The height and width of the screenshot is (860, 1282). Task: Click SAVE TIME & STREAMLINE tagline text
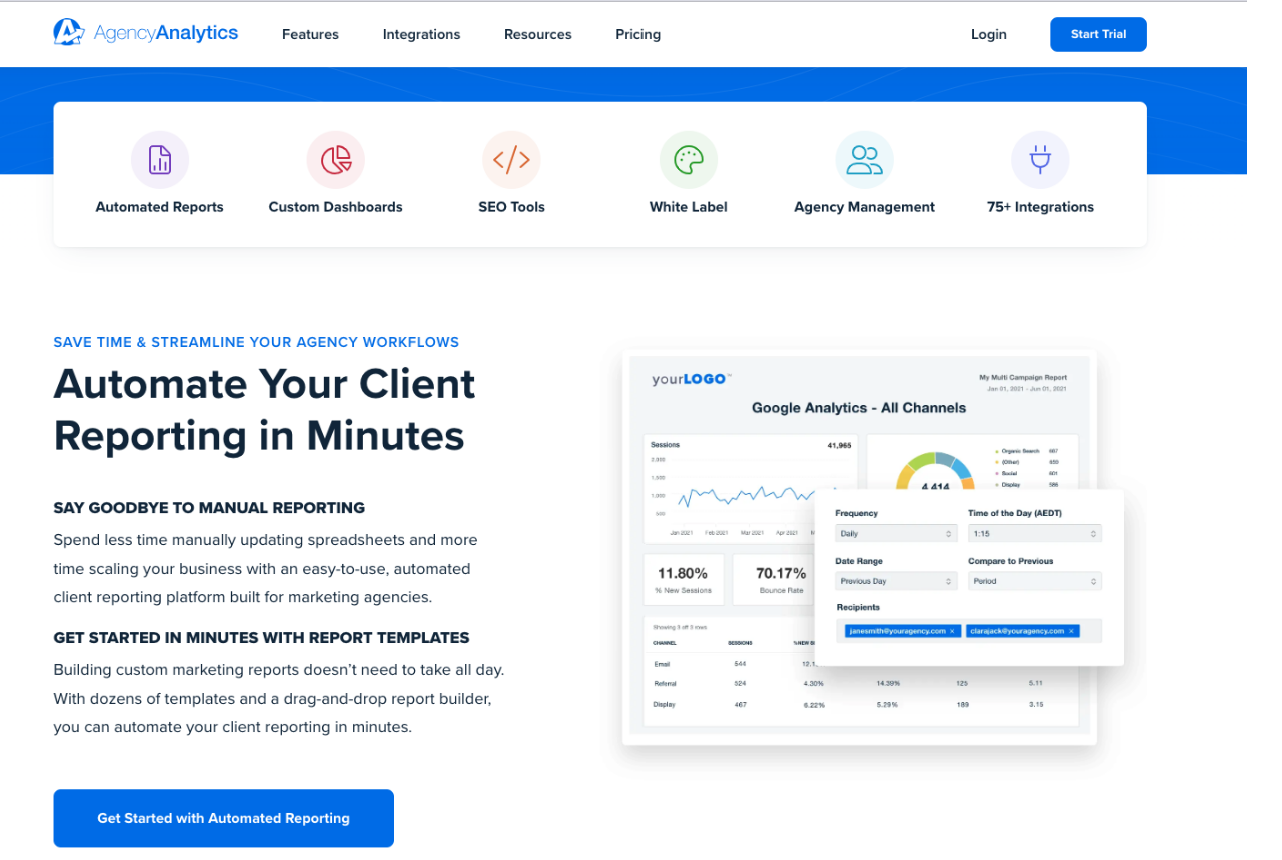256,342
